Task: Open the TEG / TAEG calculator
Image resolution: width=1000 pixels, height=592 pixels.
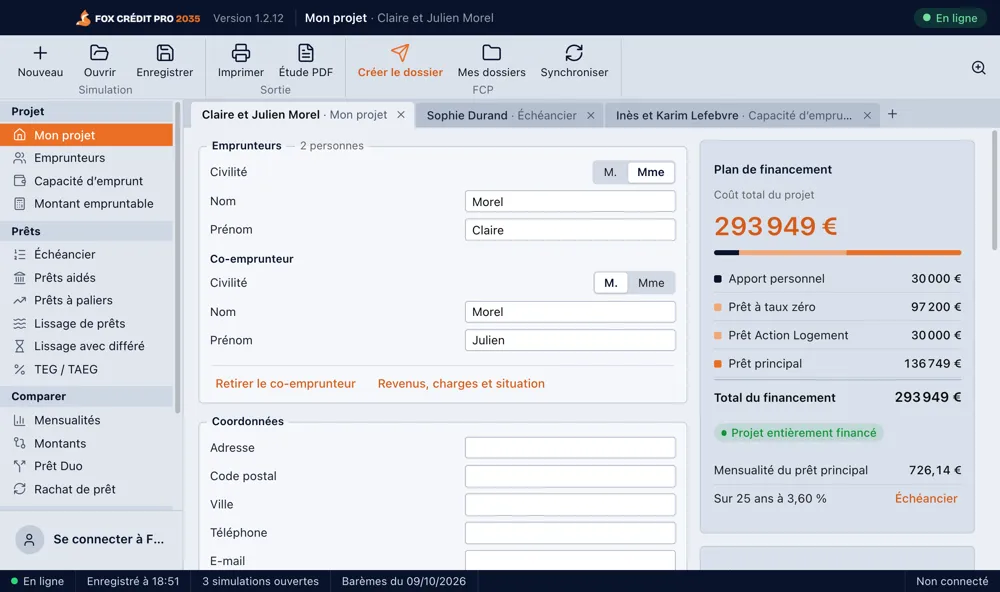Action: [x=87, y=369]
